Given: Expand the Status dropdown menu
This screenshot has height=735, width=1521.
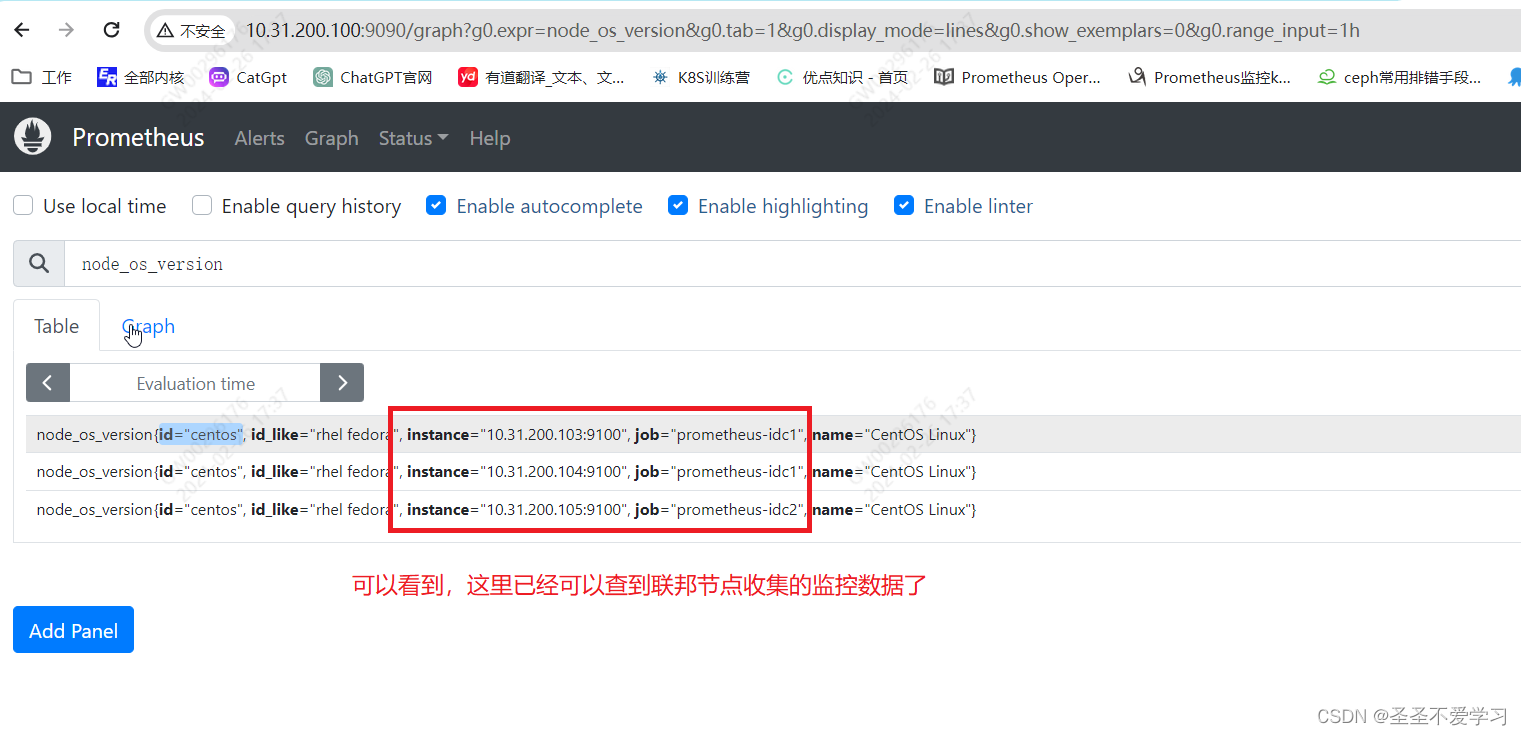Looking at the screenshot, I should (413, 138).
